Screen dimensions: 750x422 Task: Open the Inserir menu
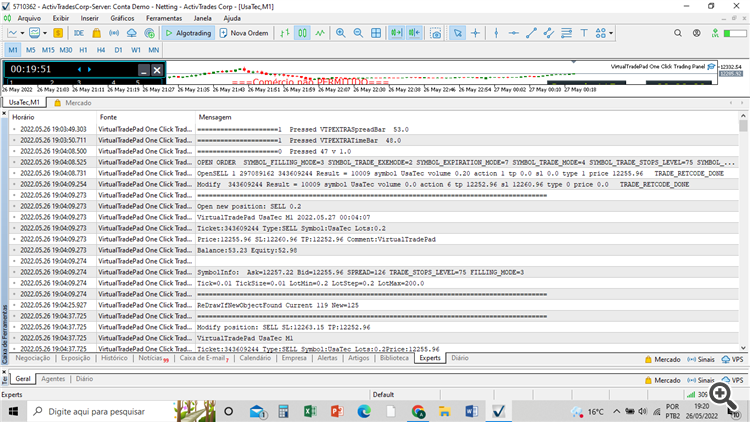coord(89,18)
